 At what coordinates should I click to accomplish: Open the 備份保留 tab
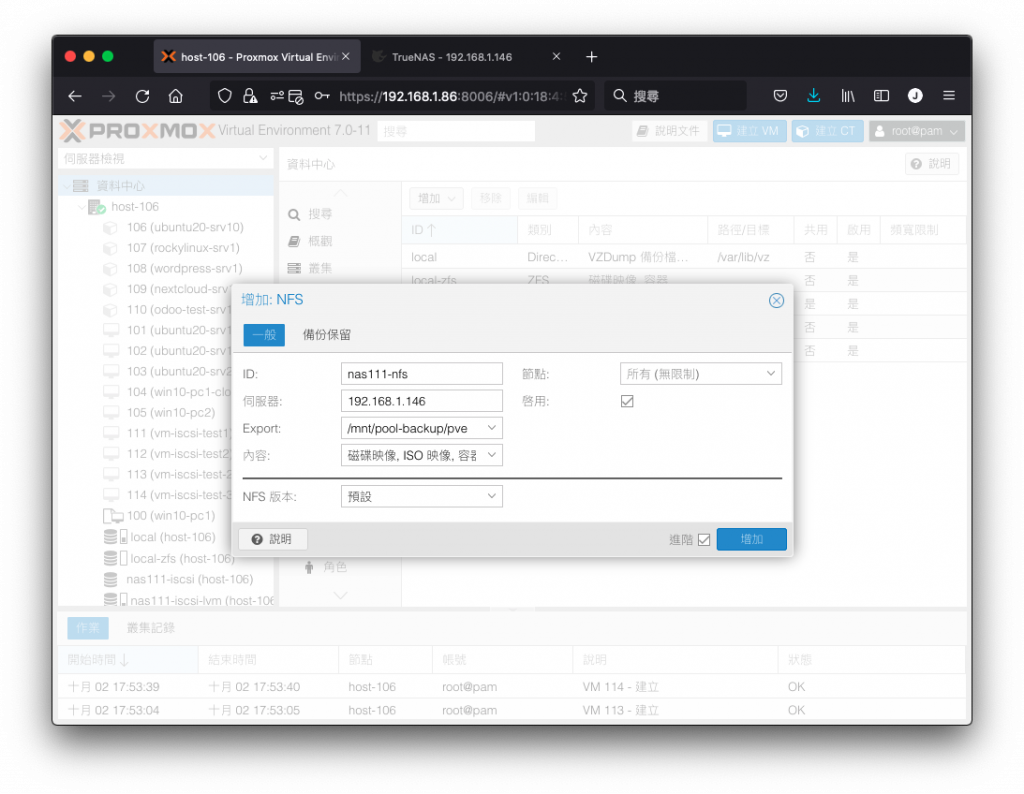[327, 335]
